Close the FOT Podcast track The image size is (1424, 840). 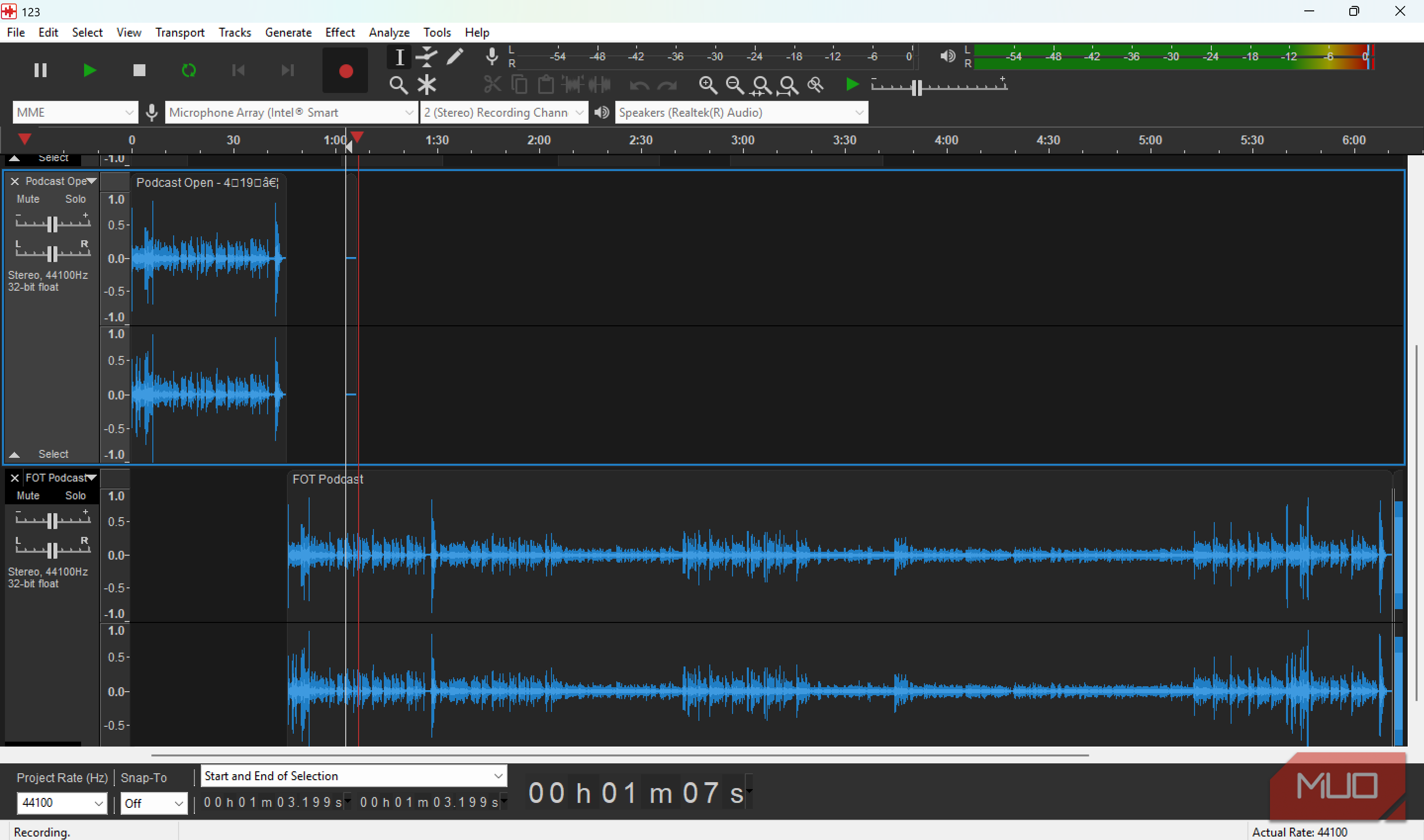click(15, 478)
